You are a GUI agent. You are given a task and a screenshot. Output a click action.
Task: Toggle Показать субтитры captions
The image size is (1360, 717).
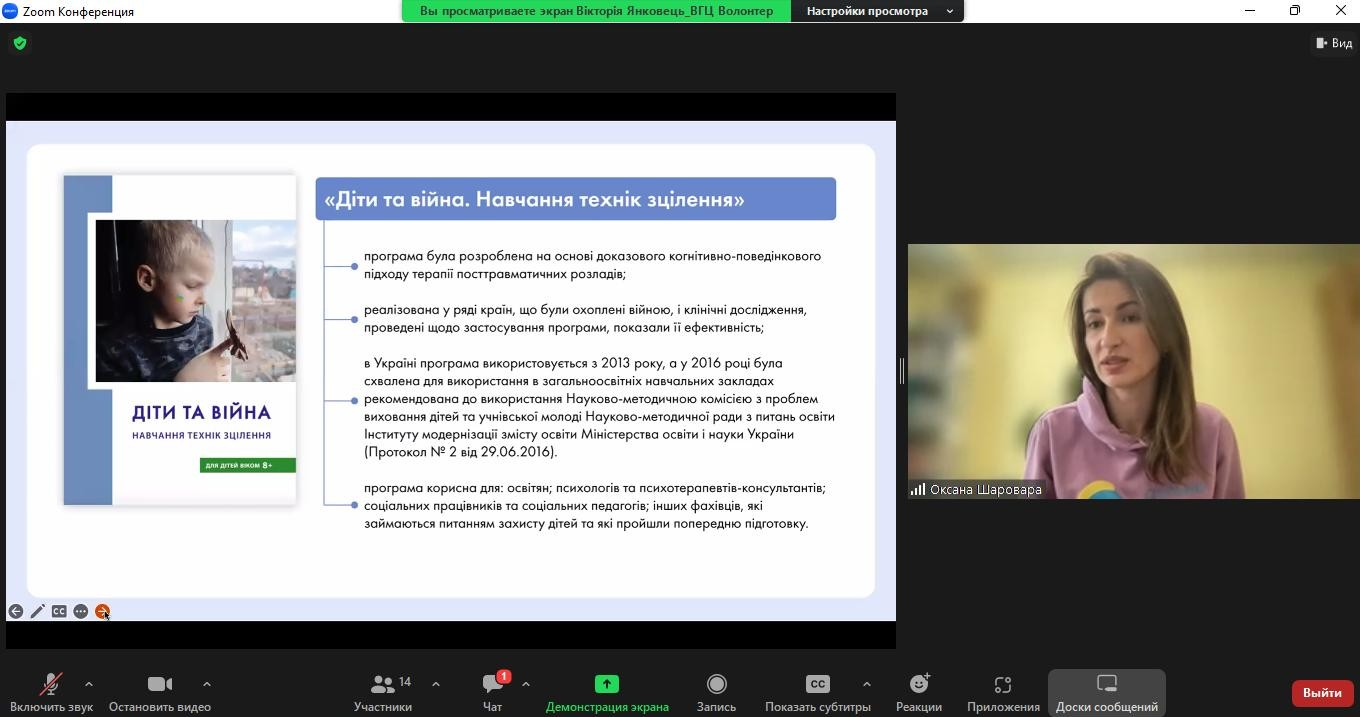817,692
